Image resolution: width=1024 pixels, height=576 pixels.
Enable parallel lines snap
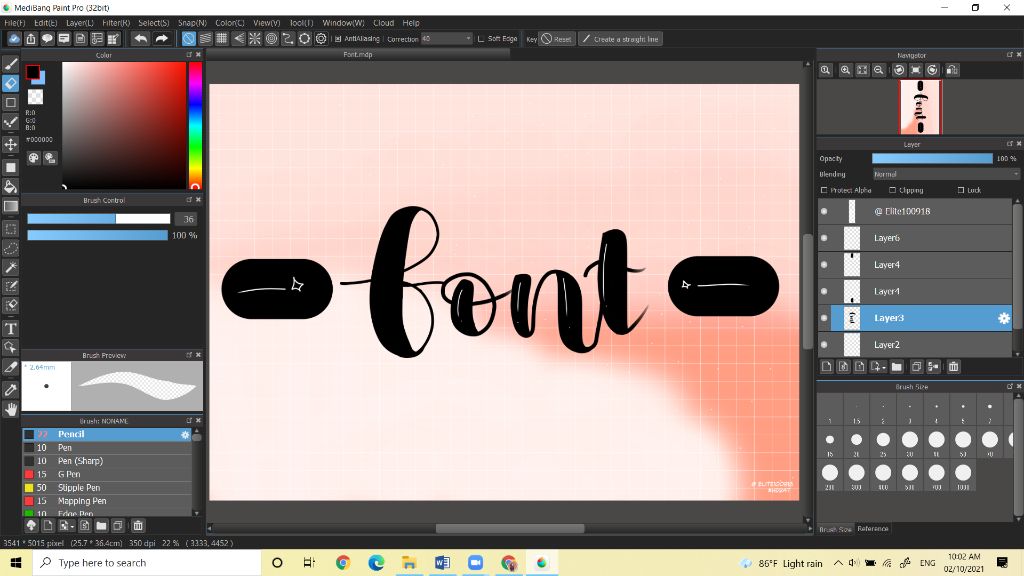205,39
